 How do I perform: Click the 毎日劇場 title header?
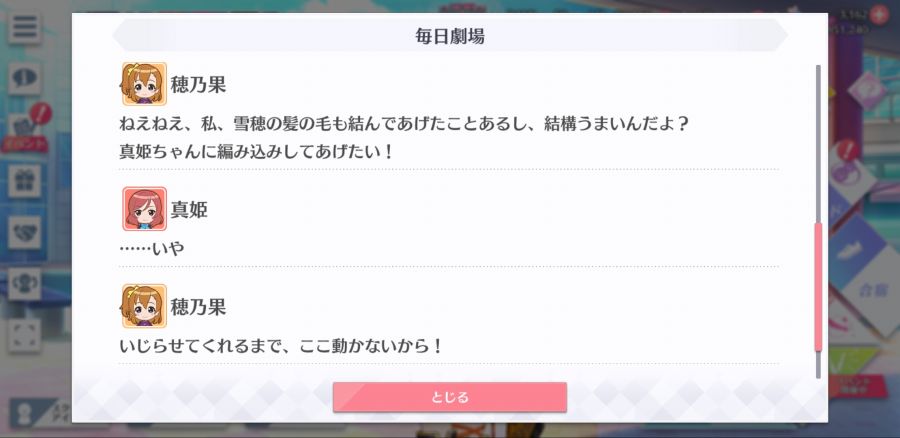coord(450,36)
